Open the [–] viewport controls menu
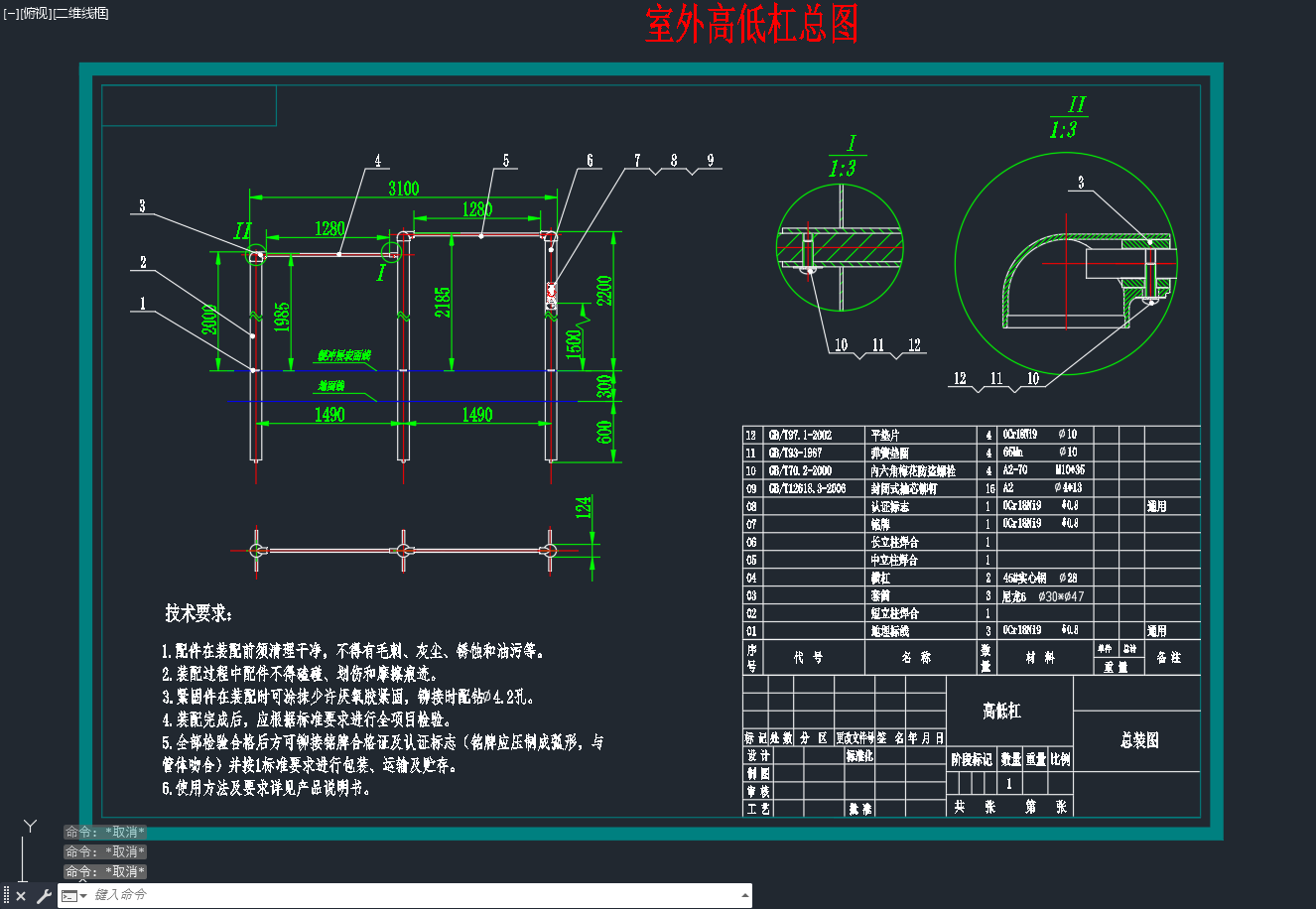The height and width of the screenshot is (909, 1316). (x=11, y=13)
